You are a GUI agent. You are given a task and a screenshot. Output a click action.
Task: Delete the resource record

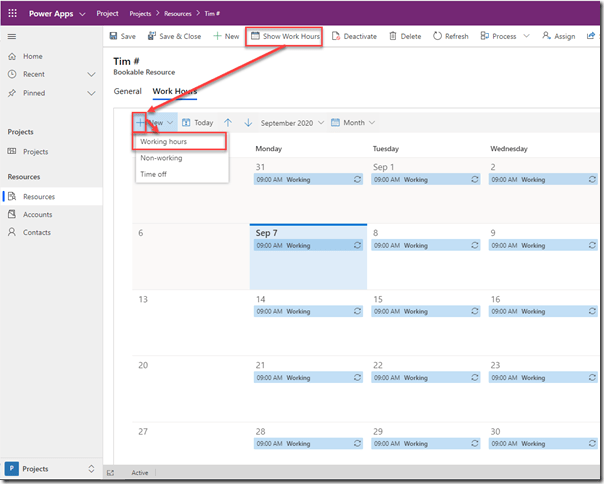[x=405, y=36]
